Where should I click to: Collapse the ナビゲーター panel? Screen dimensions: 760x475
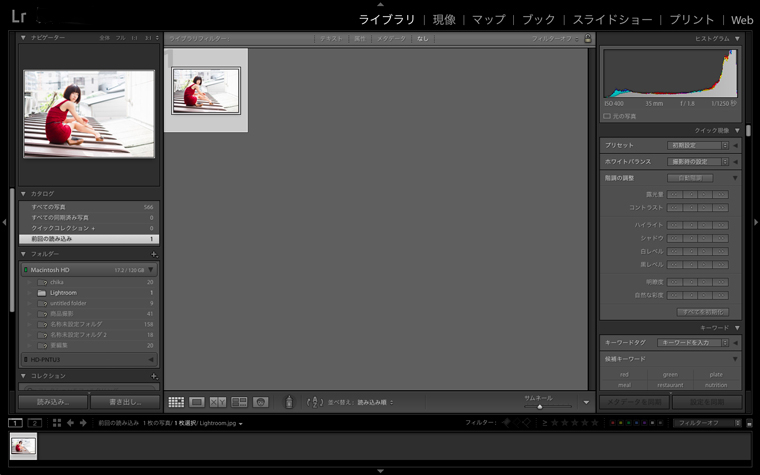[23, 37]
